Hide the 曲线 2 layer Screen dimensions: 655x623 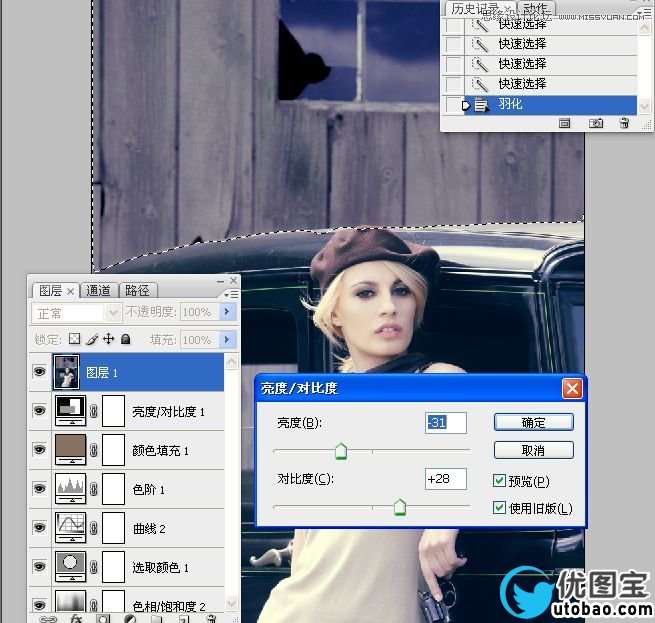(x=40, y=527)
